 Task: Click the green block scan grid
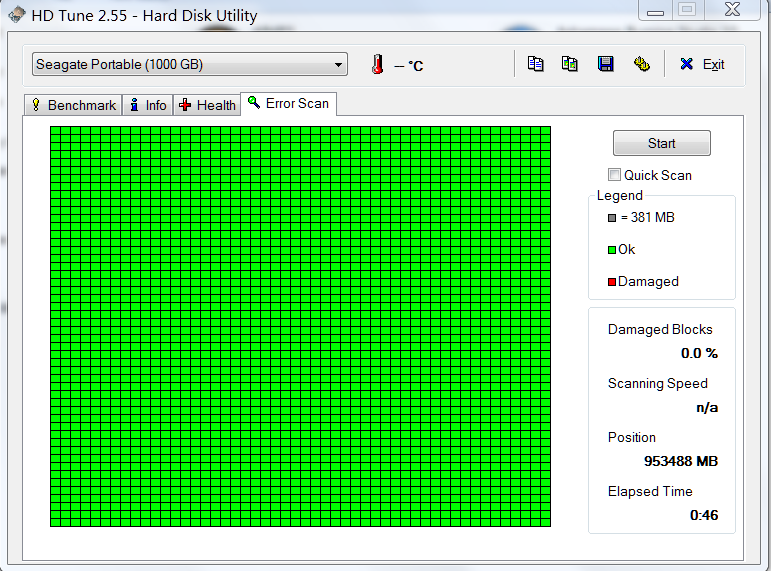pos(300,327)
